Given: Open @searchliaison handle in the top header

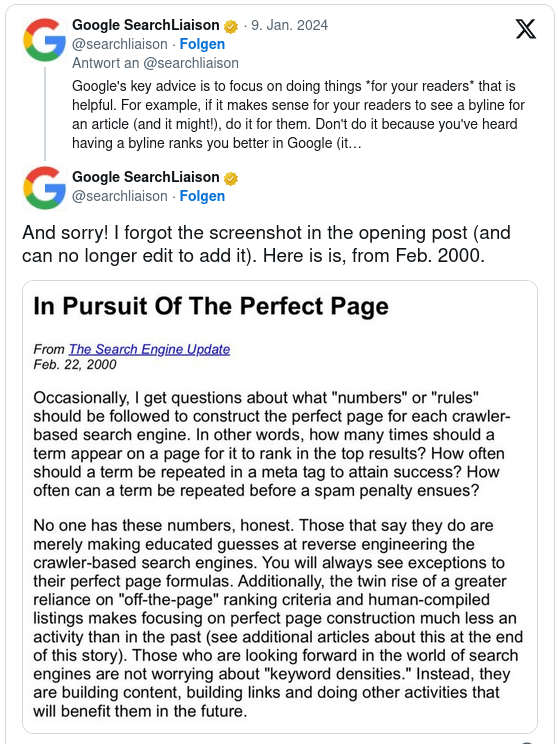Looking at the screenshot, I should pyautogui.click(x=120, y=44).
